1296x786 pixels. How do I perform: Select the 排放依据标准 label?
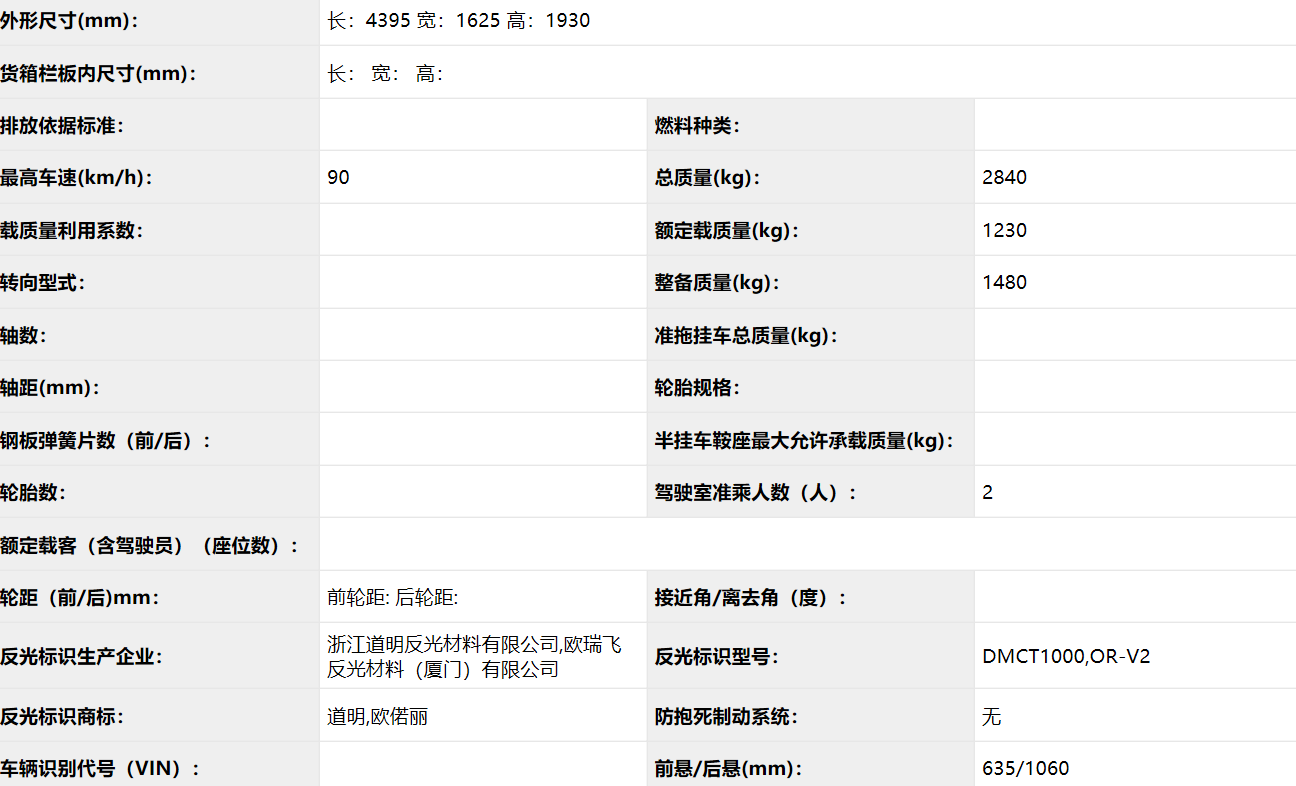click(62, 126)
